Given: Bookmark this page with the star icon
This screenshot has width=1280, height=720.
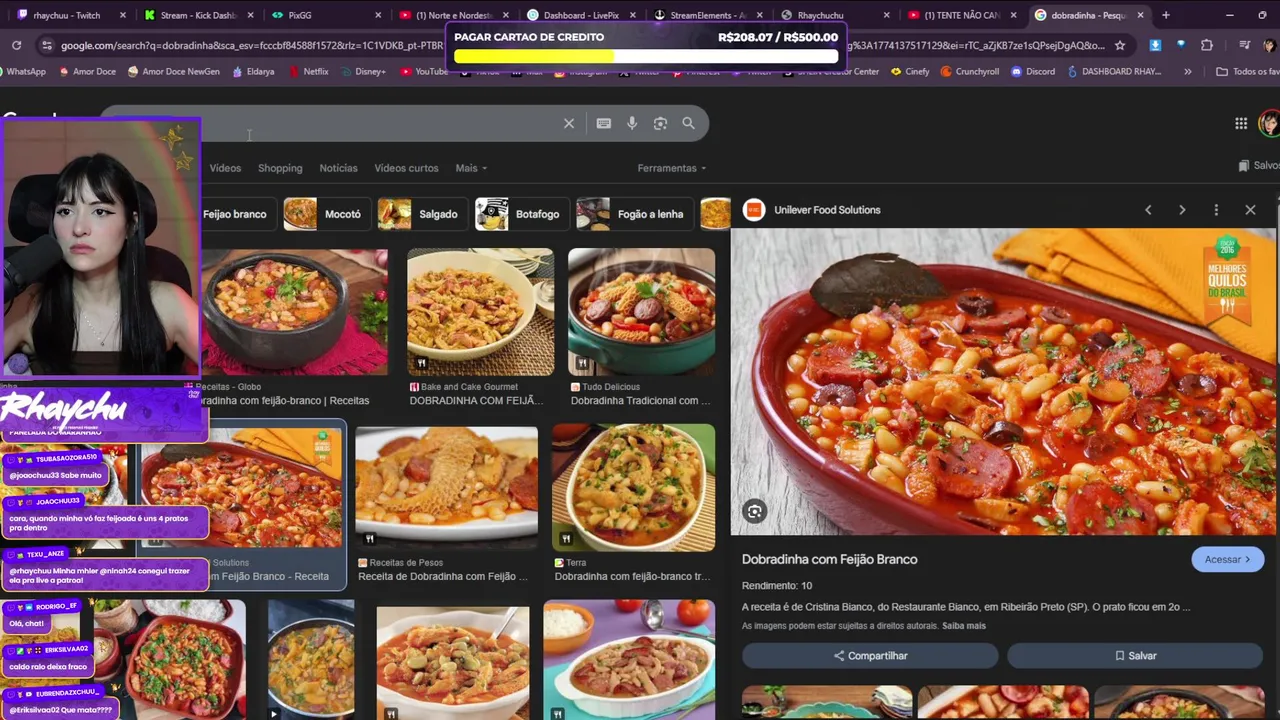Looking at the screenshot, I should (1119, 45).
